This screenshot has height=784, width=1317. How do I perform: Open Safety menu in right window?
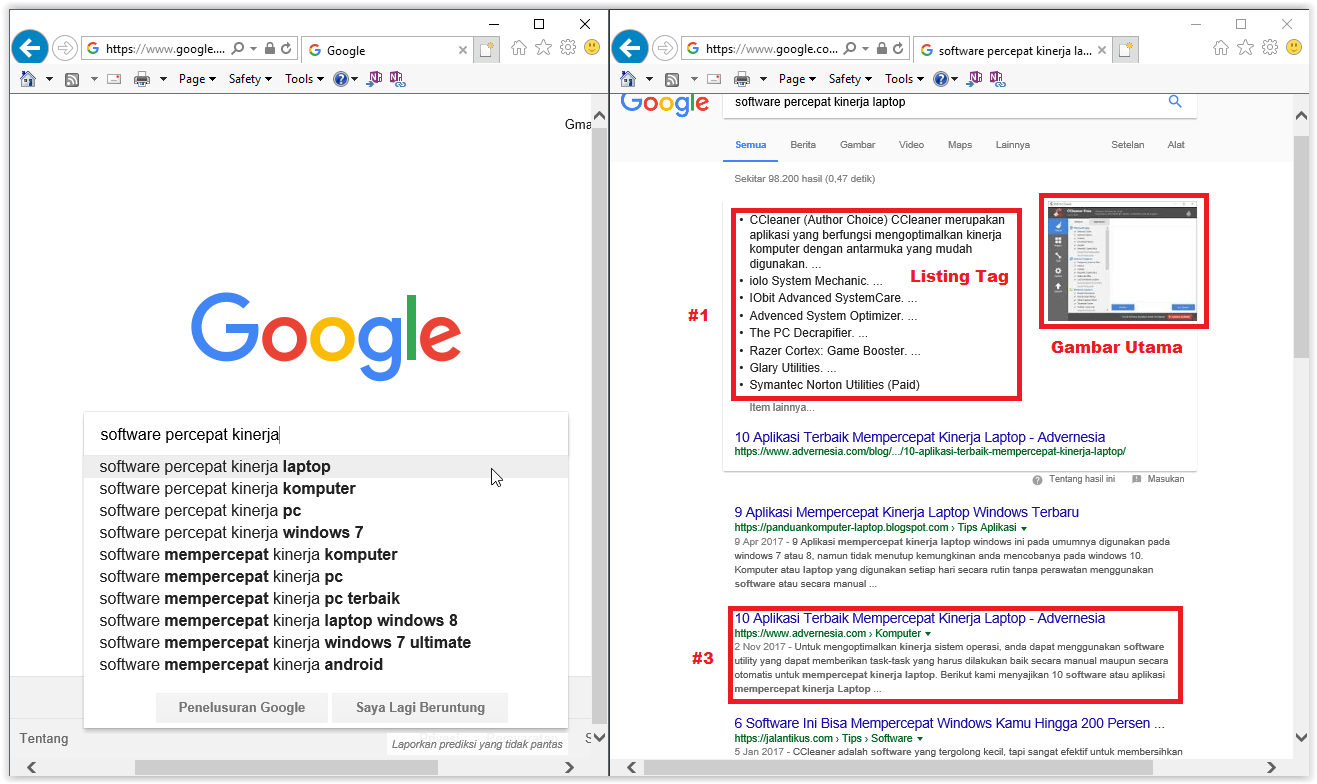pos(850,79)
